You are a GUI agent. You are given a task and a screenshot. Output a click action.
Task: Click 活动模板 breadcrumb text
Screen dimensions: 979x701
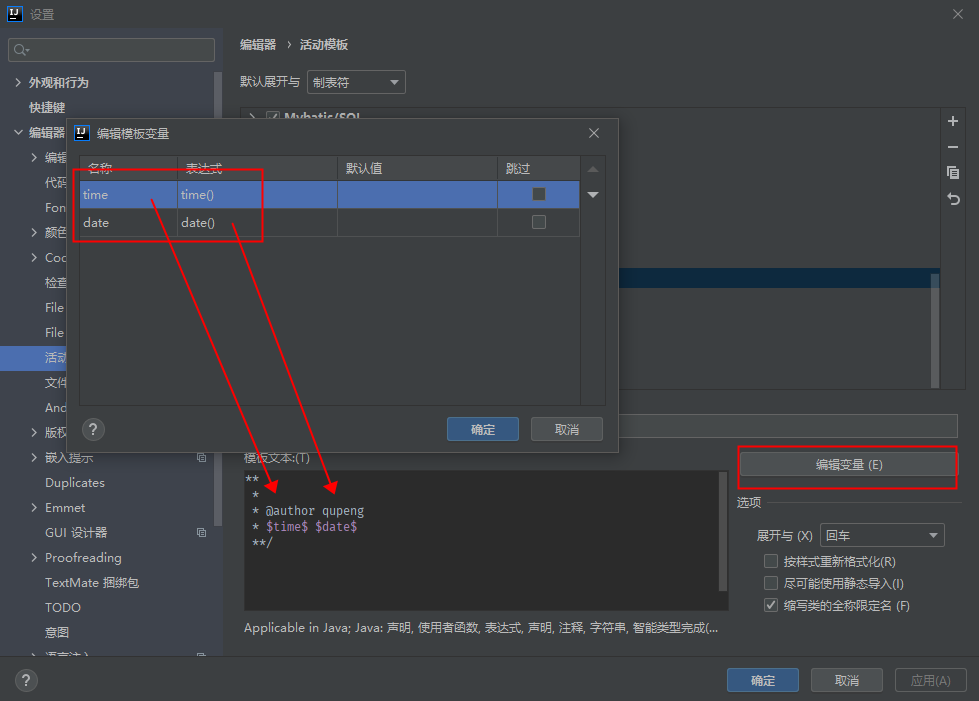pyautogui.click(x=323, y=44)
